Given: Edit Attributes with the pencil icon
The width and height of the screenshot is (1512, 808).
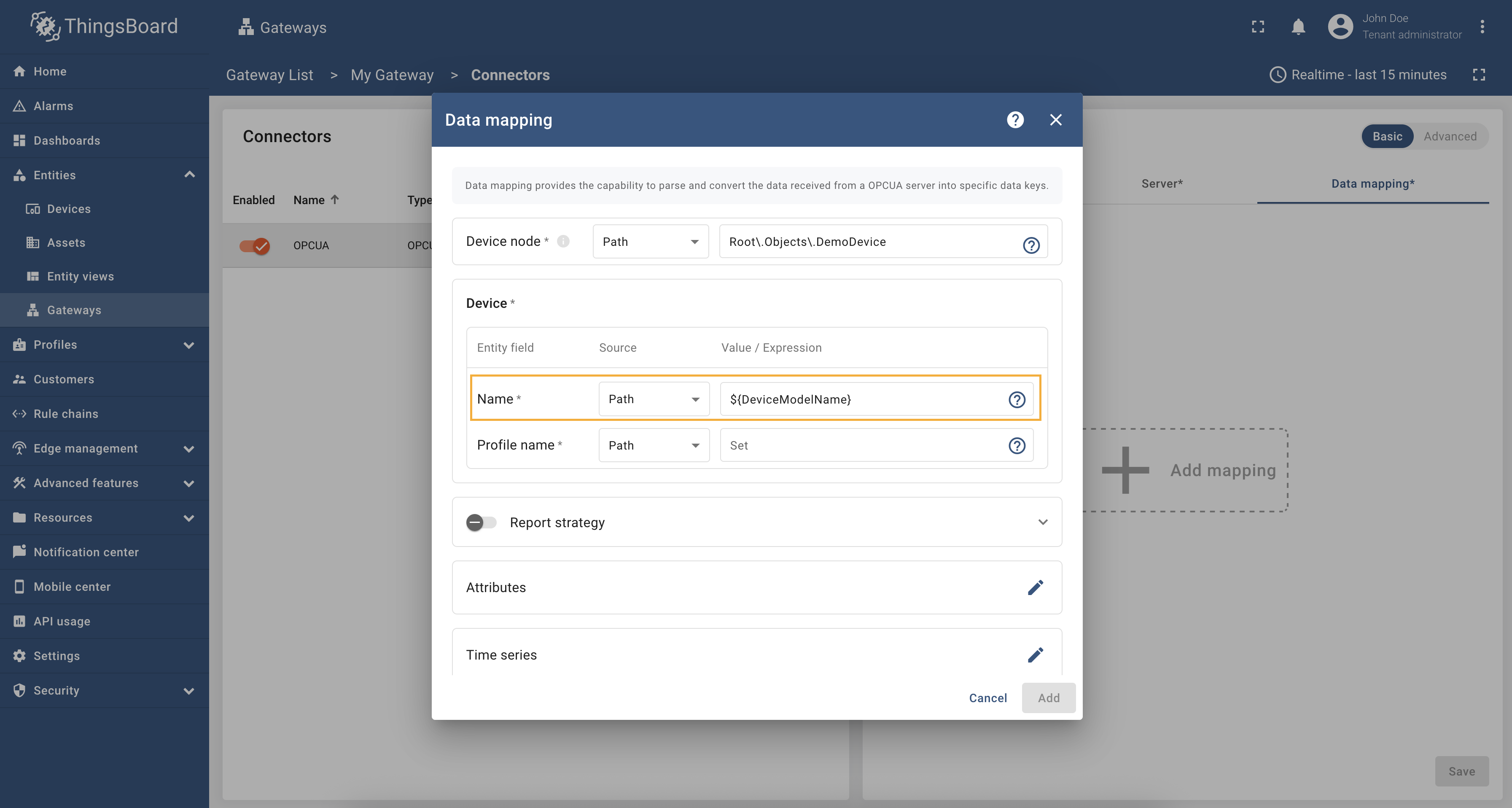Looking at the screenshot, I should (1036, 587).
